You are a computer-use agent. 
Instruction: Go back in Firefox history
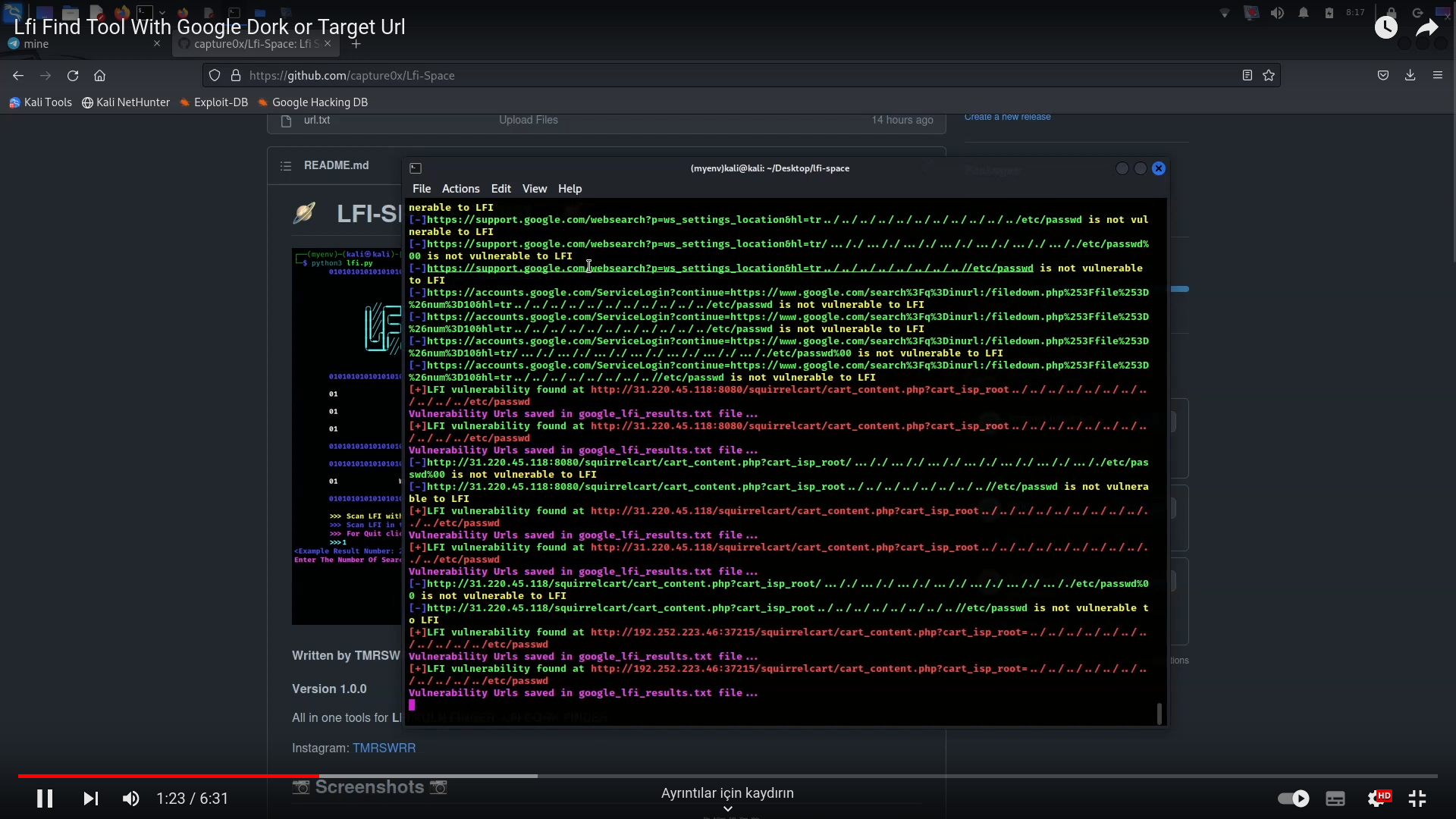coord(18,76)
